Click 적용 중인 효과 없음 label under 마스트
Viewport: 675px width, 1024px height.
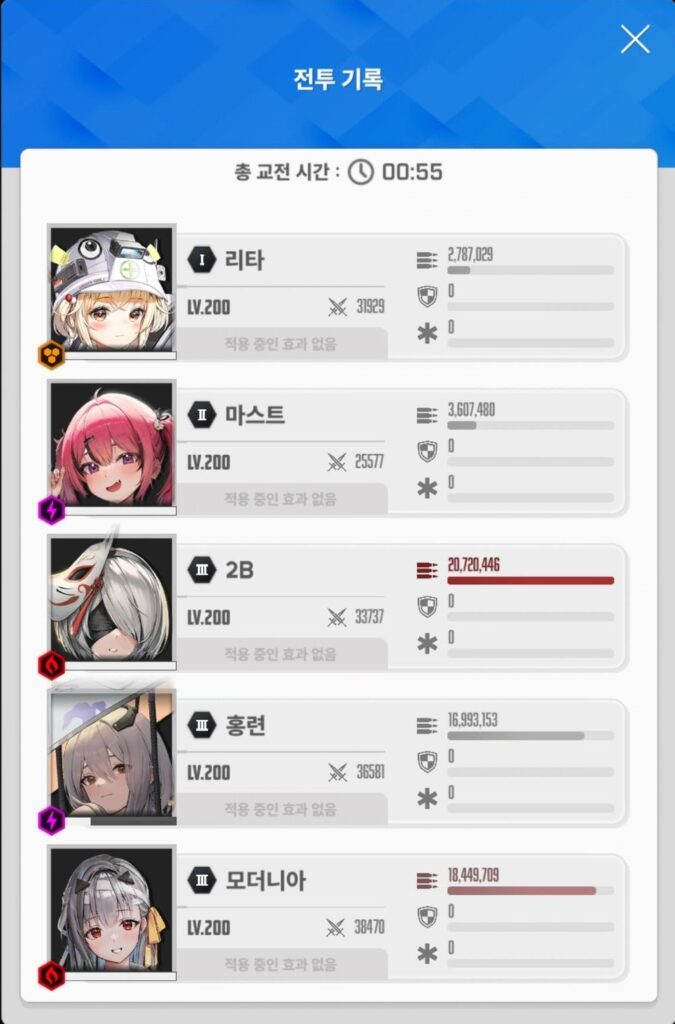click(x=281, y=500)
